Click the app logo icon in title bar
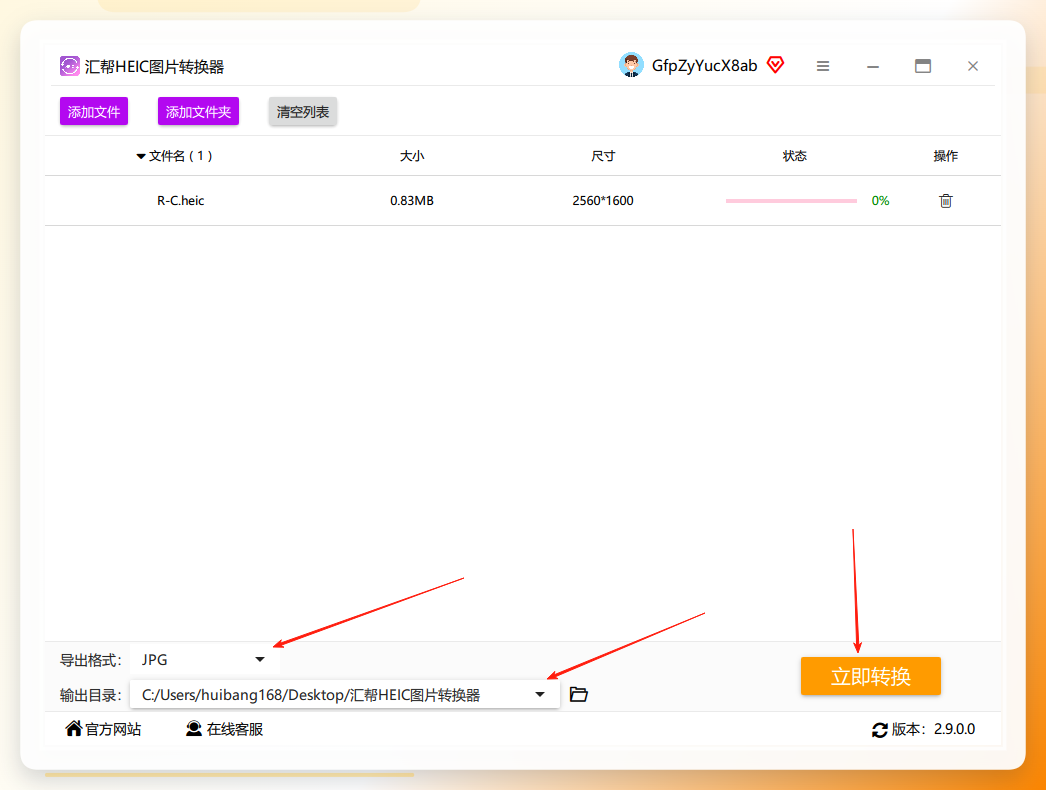This screenshot has width=1046, height=790. pyautogui.click(x=69, y=66)
